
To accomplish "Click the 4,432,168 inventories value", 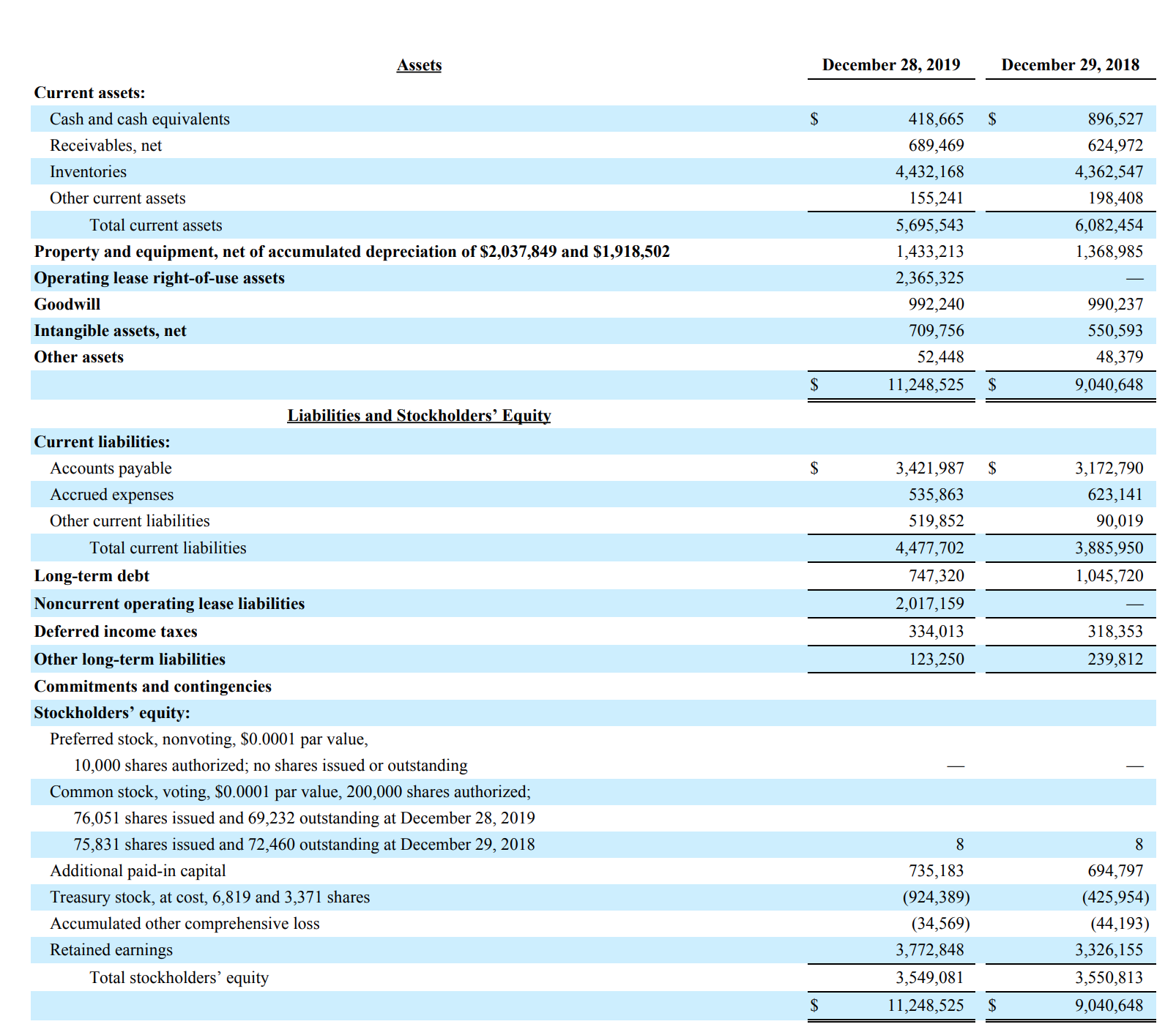I will [929, 172].
